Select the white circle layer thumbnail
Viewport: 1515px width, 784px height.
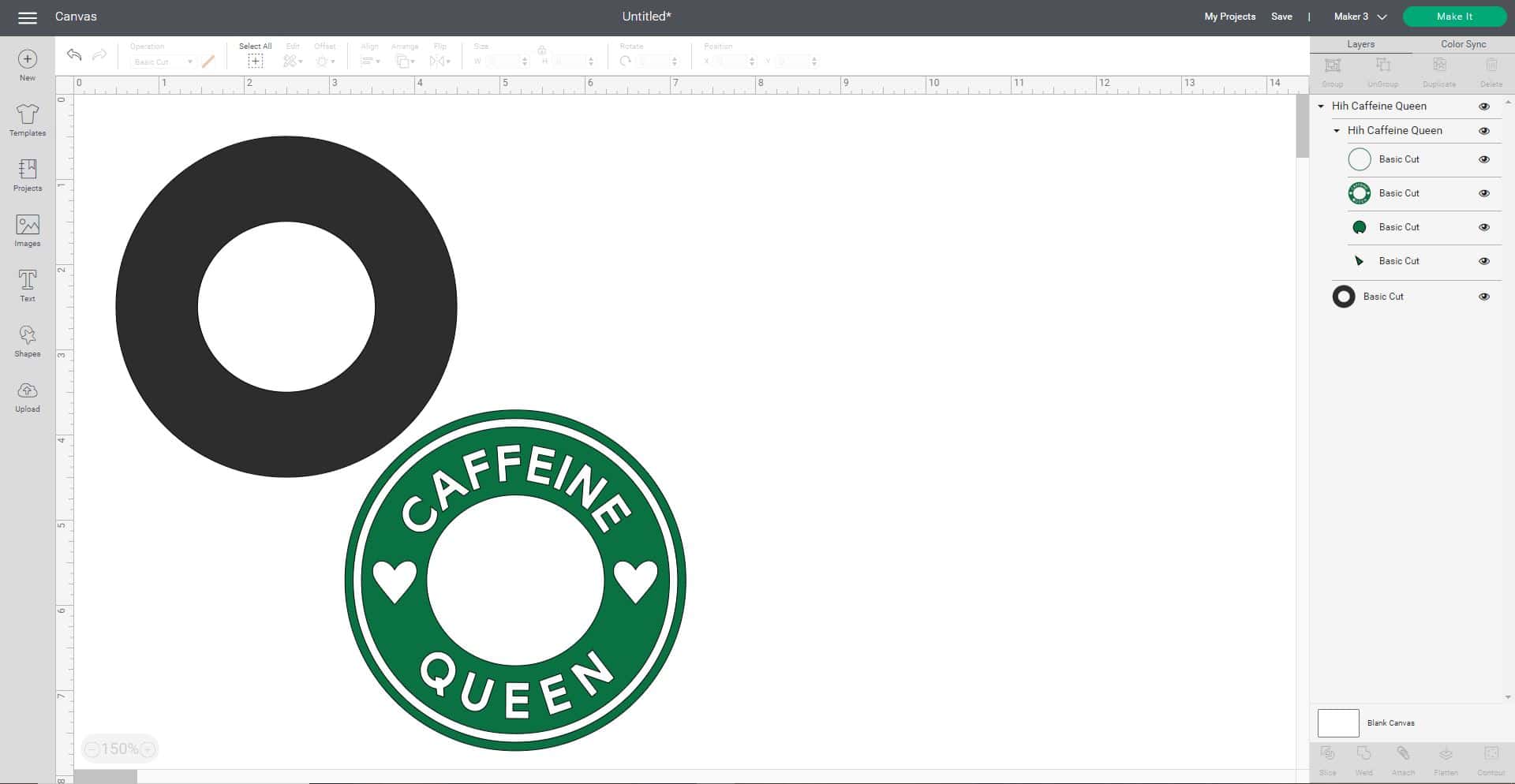pyautogui.click(x=1360, y=159)
